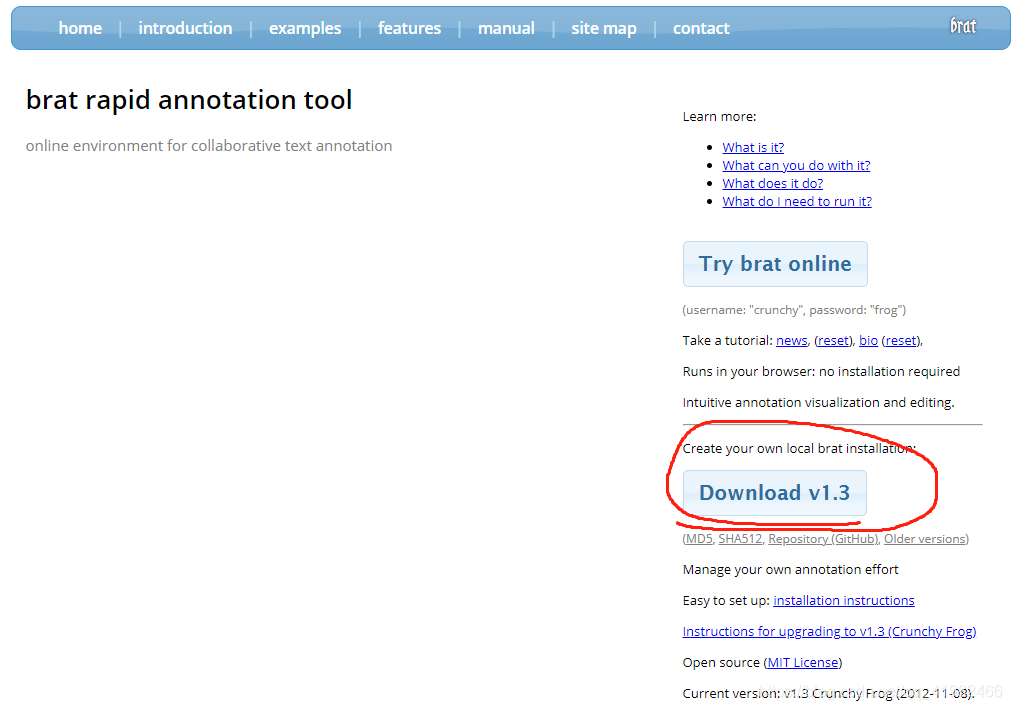Click the brat logo in navigation bar
1012x710 pixels.
click(963, 26)
